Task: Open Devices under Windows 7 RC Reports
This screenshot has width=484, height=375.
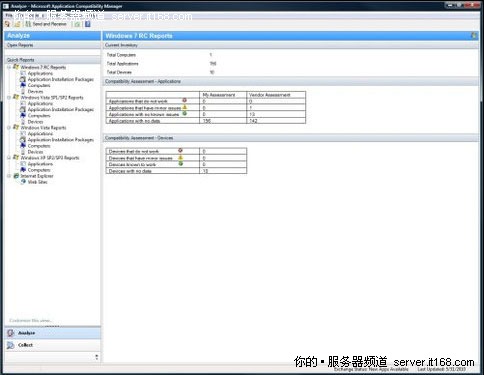Action: [35, 91]
